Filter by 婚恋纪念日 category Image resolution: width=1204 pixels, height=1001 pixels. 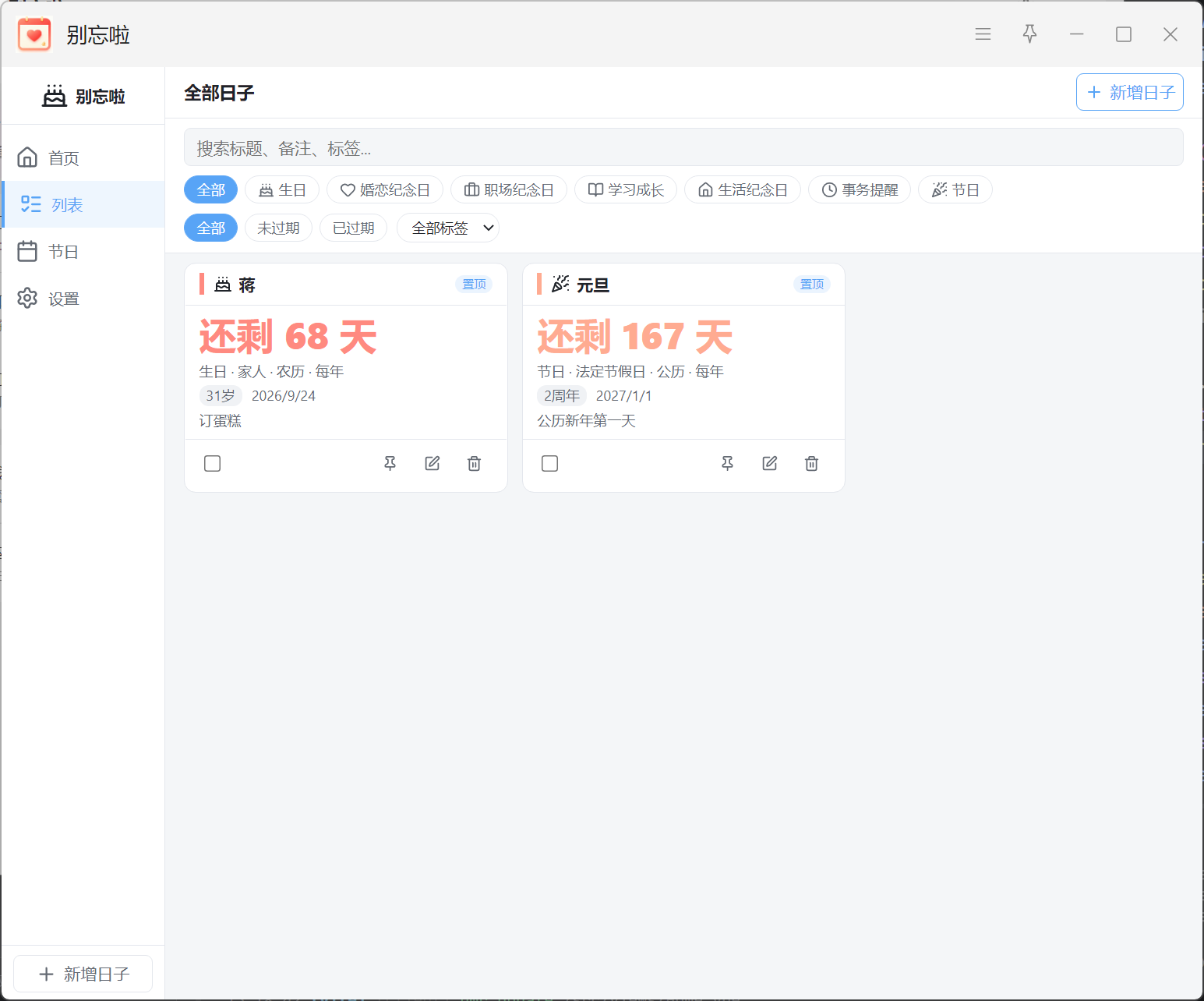[385, 190]
